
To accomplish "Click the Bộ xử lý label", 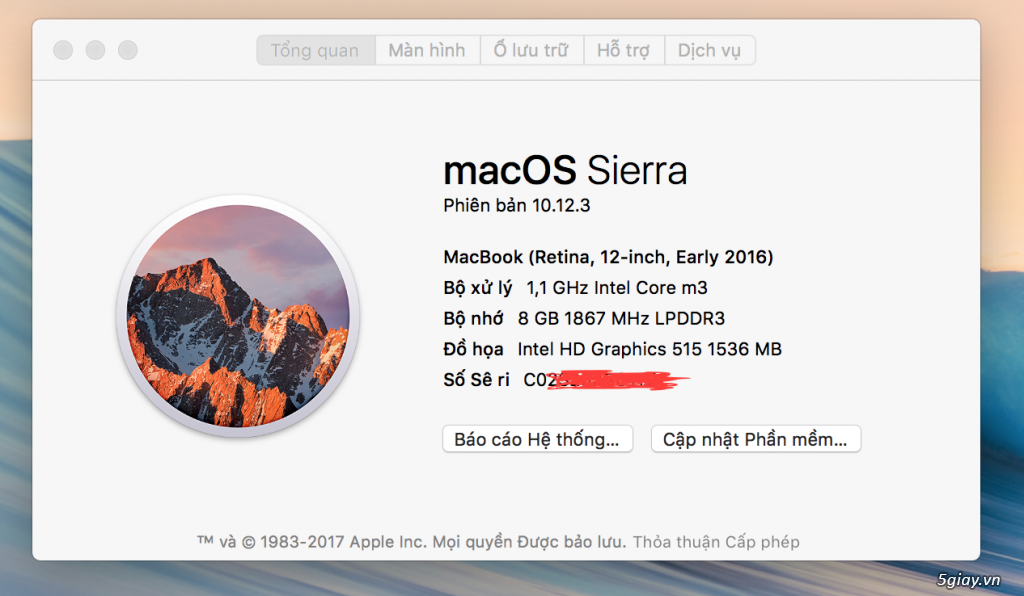I will pyautogui.click(x=477, y=288).
